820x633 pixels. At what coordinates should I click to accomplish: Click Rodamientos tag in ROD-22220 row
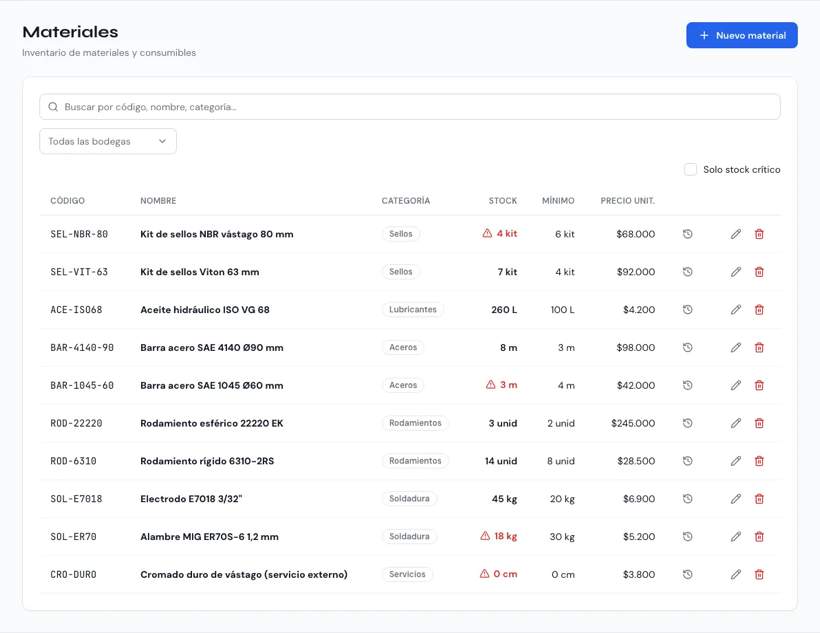[x=415, y=423]
